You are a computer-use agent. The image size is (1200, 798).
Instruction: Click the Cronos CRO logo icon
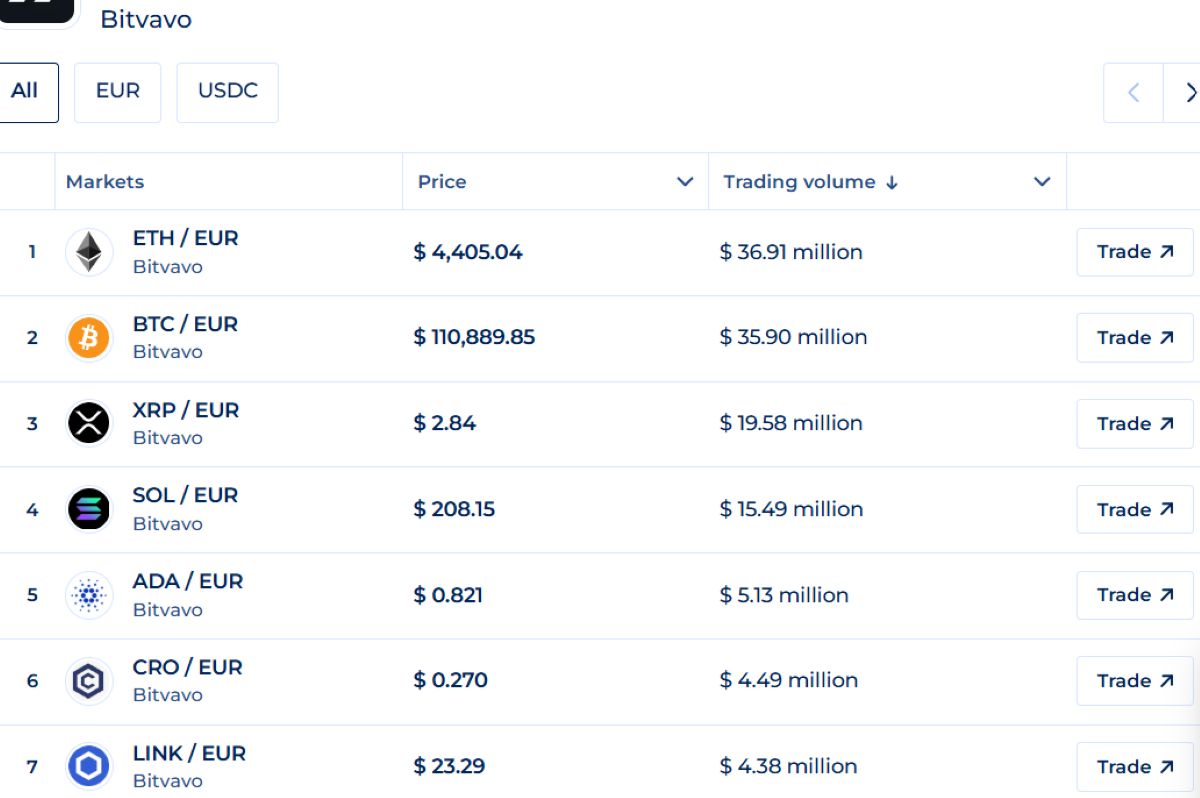[89, 681]
